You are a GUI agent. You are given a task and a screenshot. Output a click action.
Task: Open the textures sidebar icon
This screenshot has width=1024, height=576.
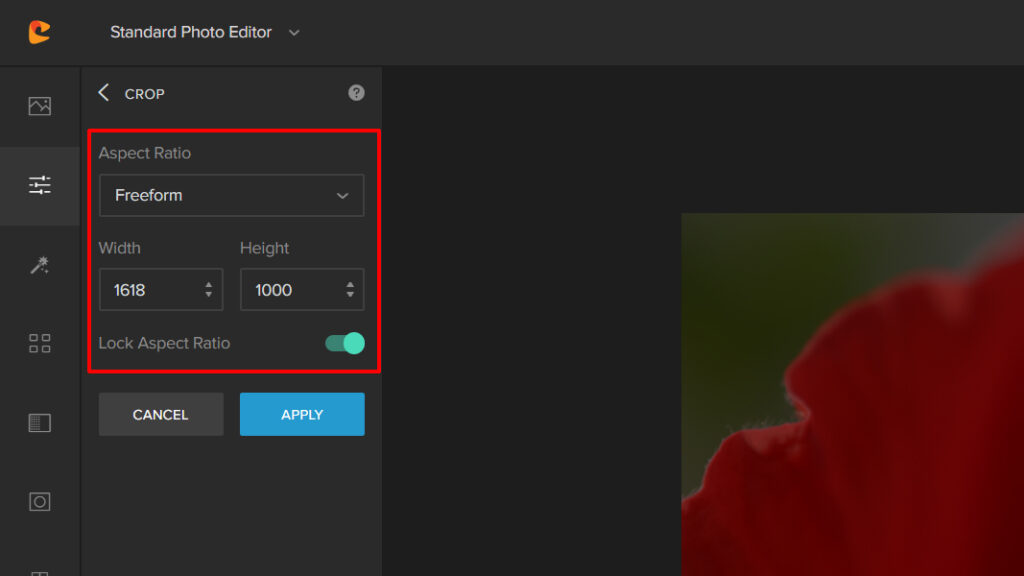click(39, 423)
